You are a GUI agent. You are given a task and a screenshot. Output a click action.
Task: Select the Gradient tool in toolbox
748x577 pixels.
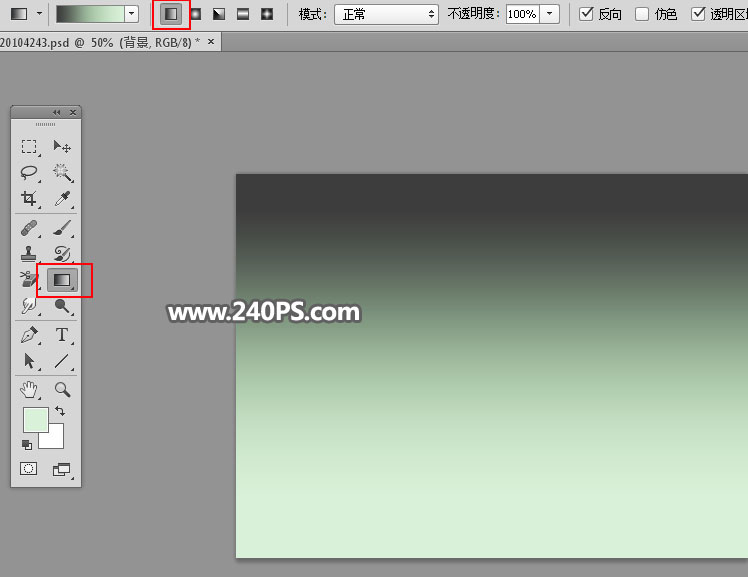pos(62,280)
